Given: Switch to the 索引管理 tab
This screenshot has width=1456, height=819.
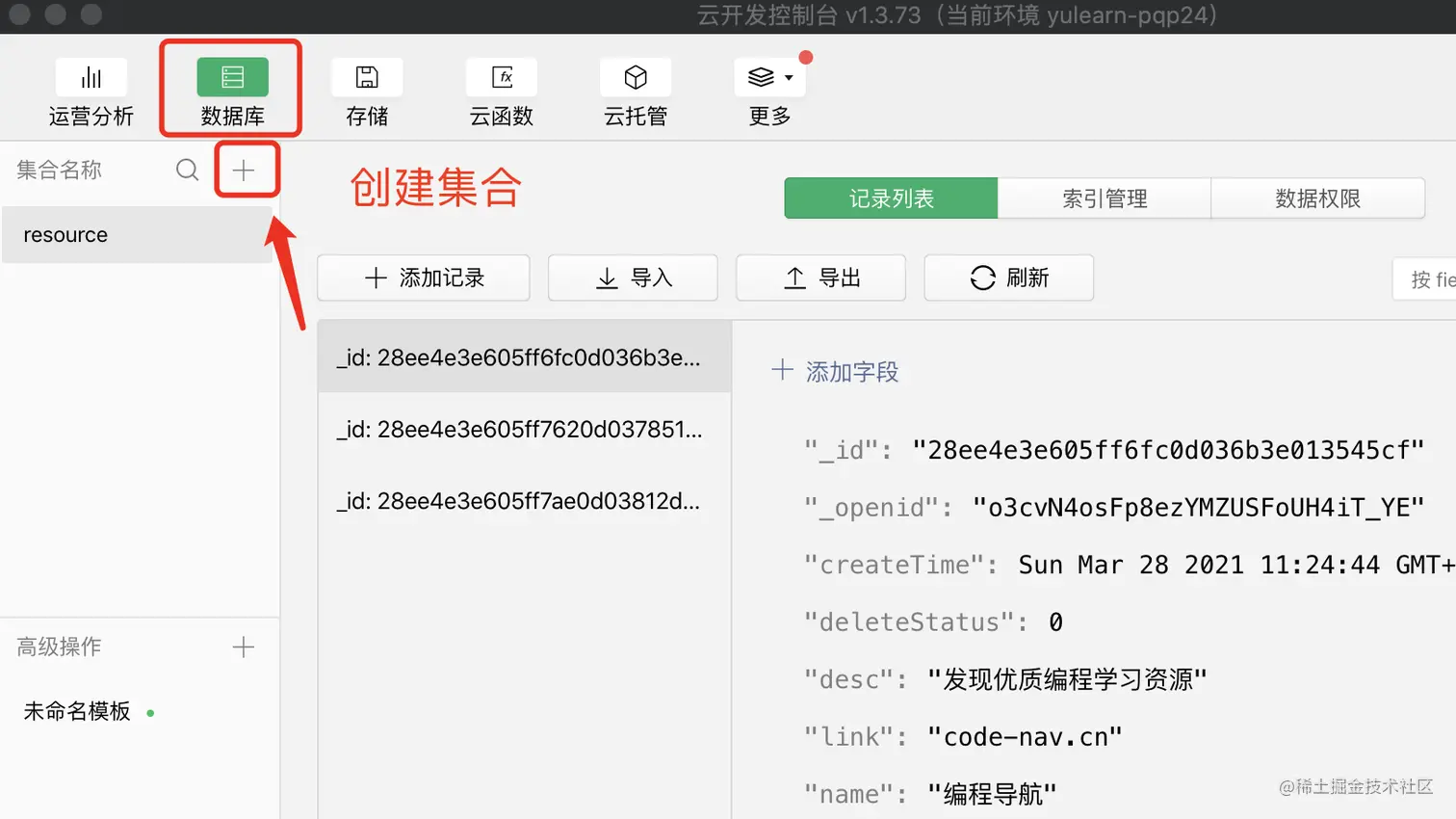Looking at the screenshot, I should 1104,198.
